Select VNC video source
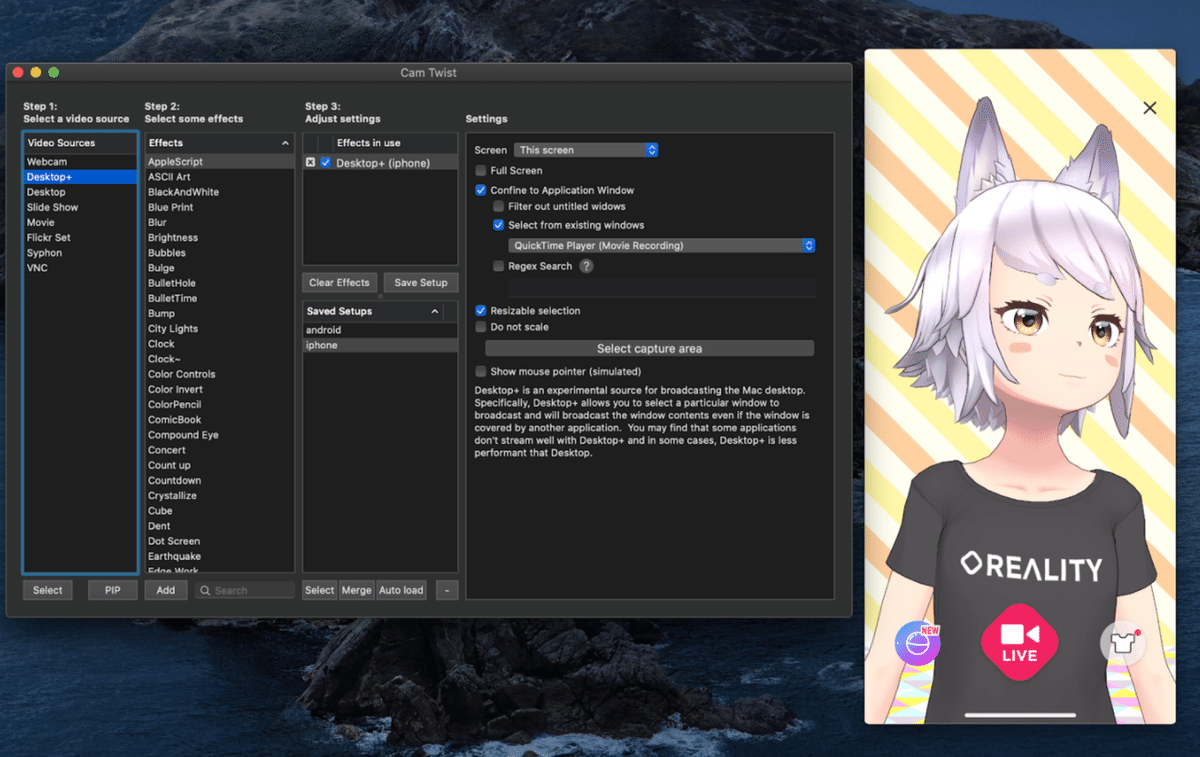Image resolution: width=1200 pixels, height=757 pixels. pyautogui.click(x=80, y=268)
